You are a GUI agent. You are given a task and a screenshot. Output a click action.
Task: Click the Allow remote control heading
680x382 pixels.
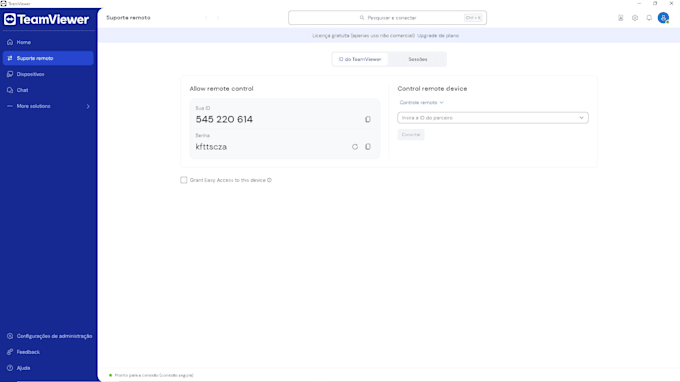coord(221,88)
